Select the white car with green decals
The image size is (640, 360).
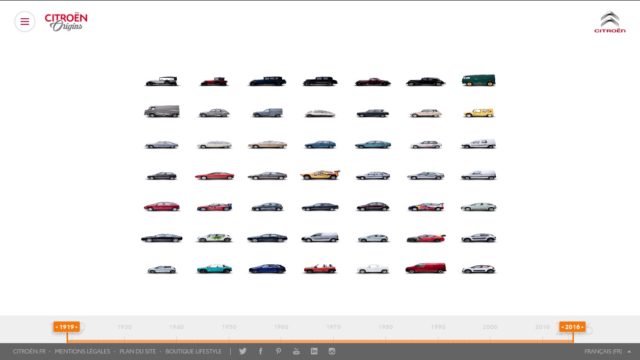214,238
